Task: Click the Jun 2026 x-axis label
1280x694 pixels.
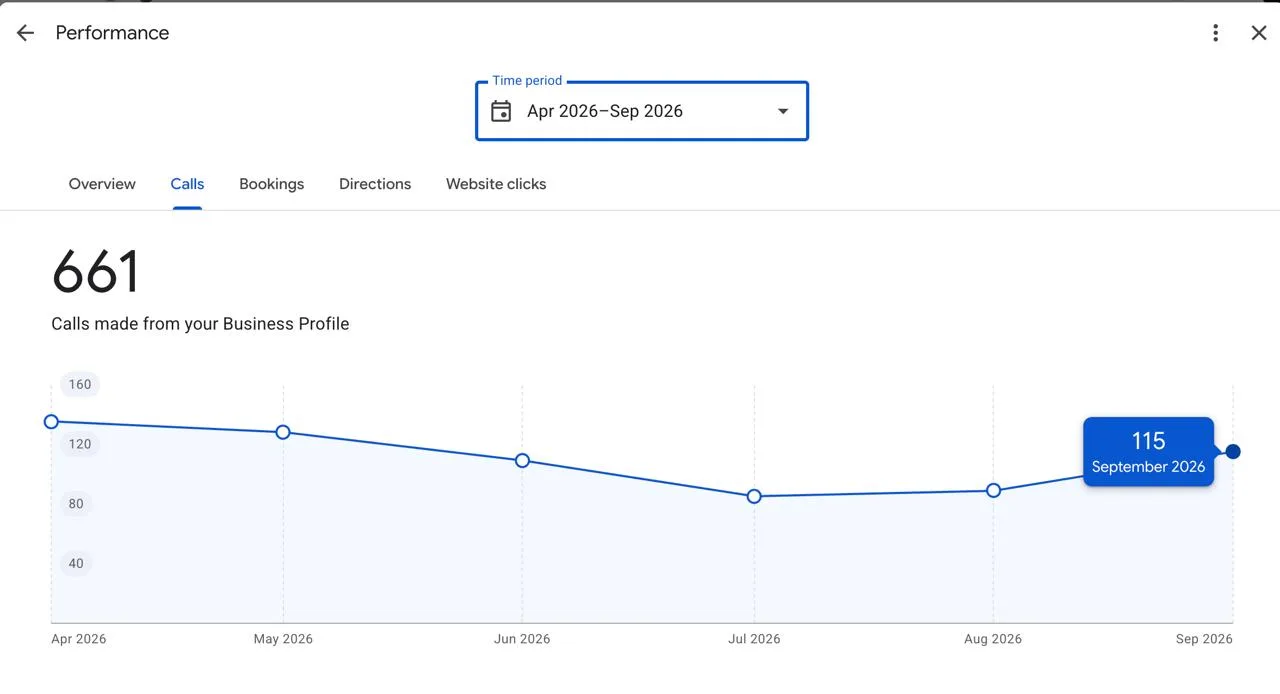Action: click(x=522, y=639)
